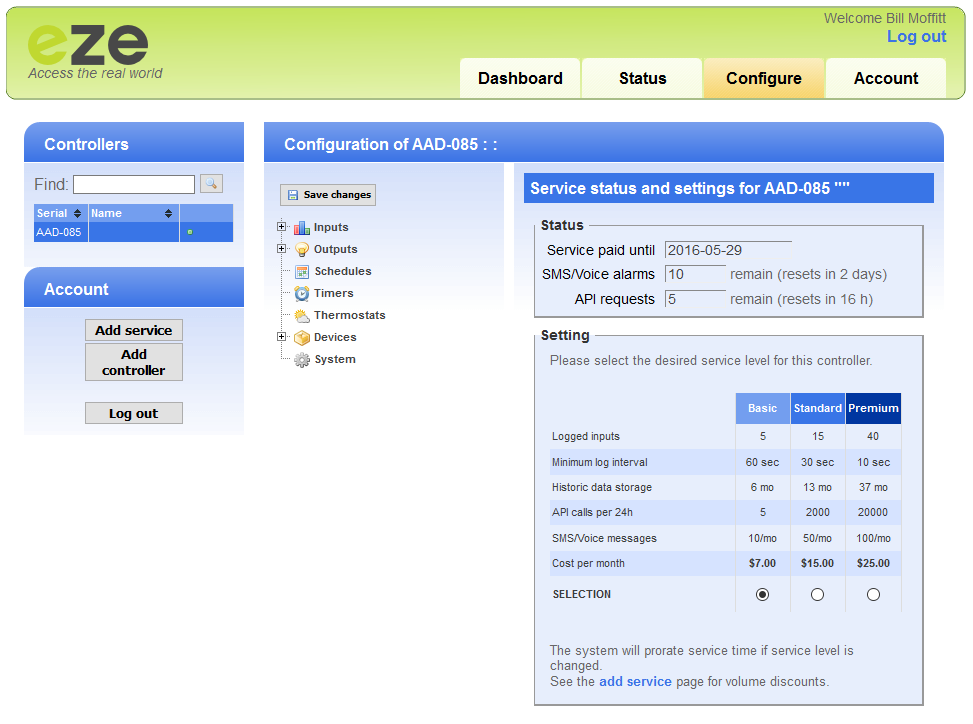
Task: Pick the Premium service level radio button
Action: click(873, 594)
